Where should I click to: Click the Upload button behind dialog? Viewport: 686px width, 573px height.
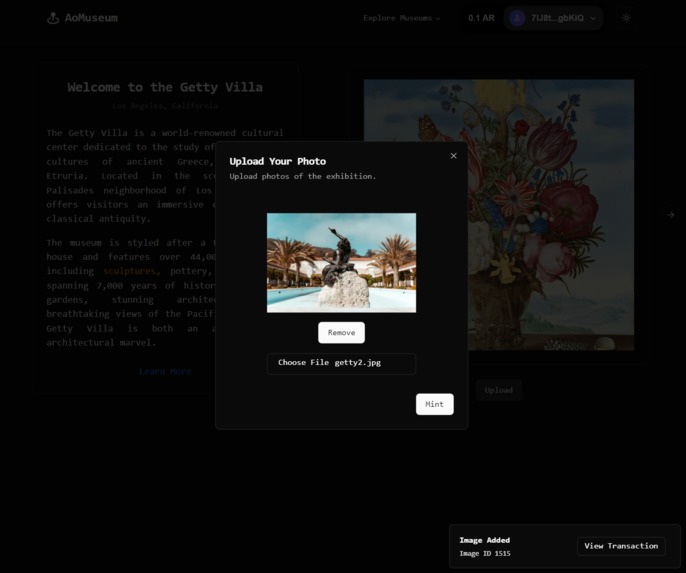click(499, 390)
